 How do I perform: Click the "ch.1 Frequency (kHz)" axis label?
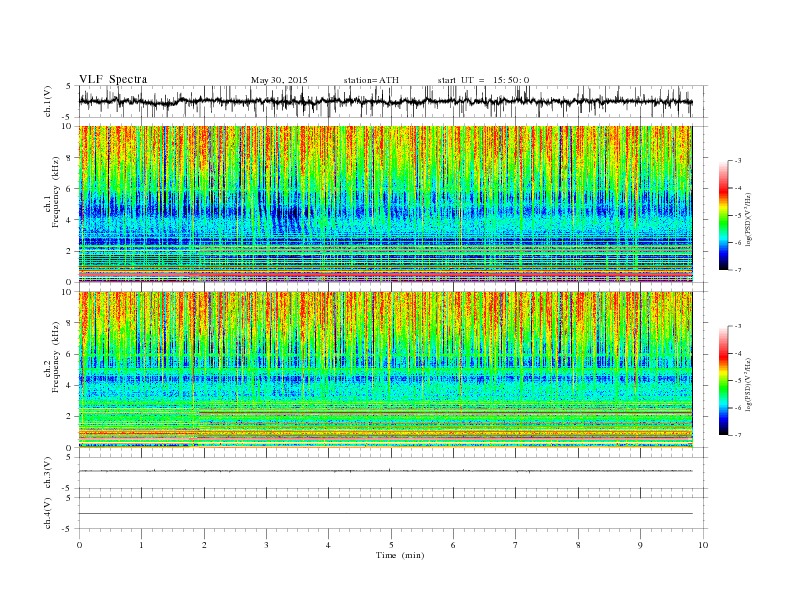pyautogui.click(x=52, y=192)
